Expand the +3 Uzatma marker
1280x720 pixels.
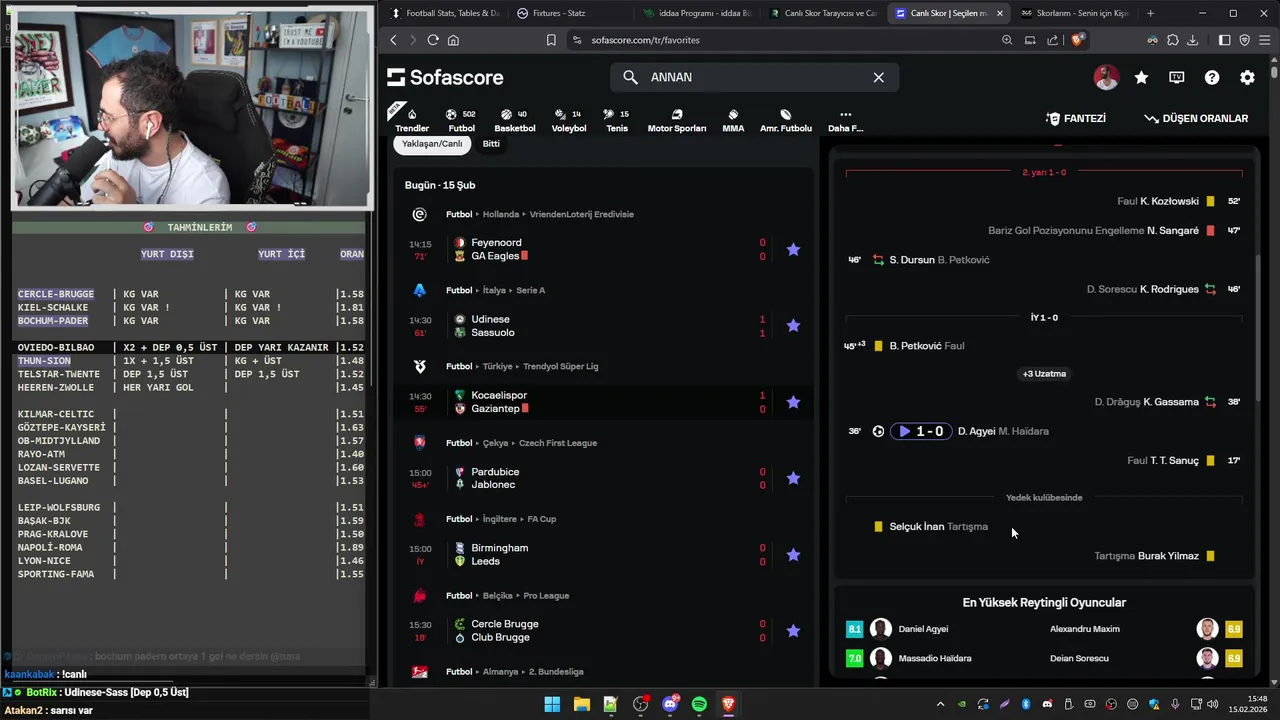coord(1044,374)
